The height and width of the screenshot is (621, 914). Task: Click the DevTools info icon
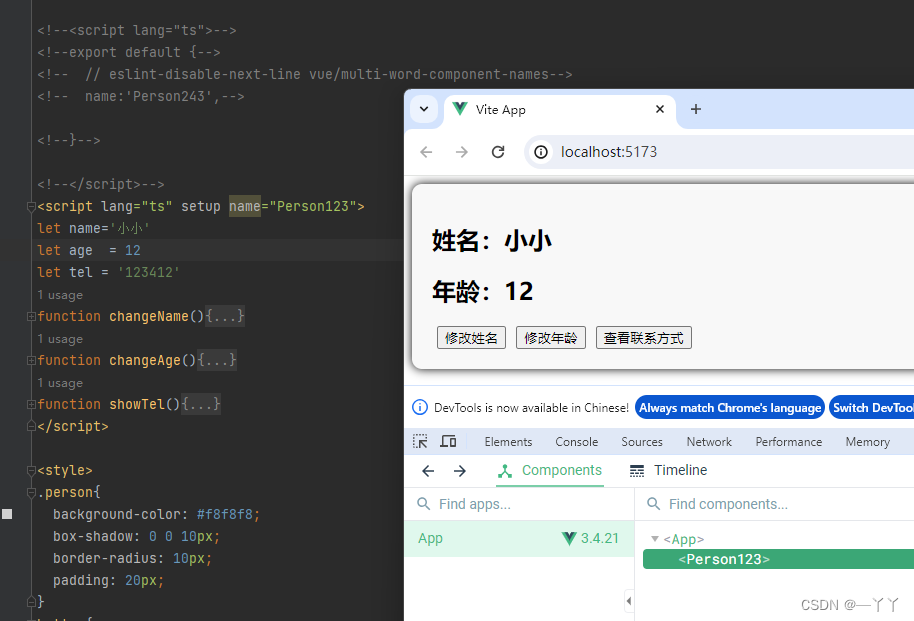(x=420, y=407)
